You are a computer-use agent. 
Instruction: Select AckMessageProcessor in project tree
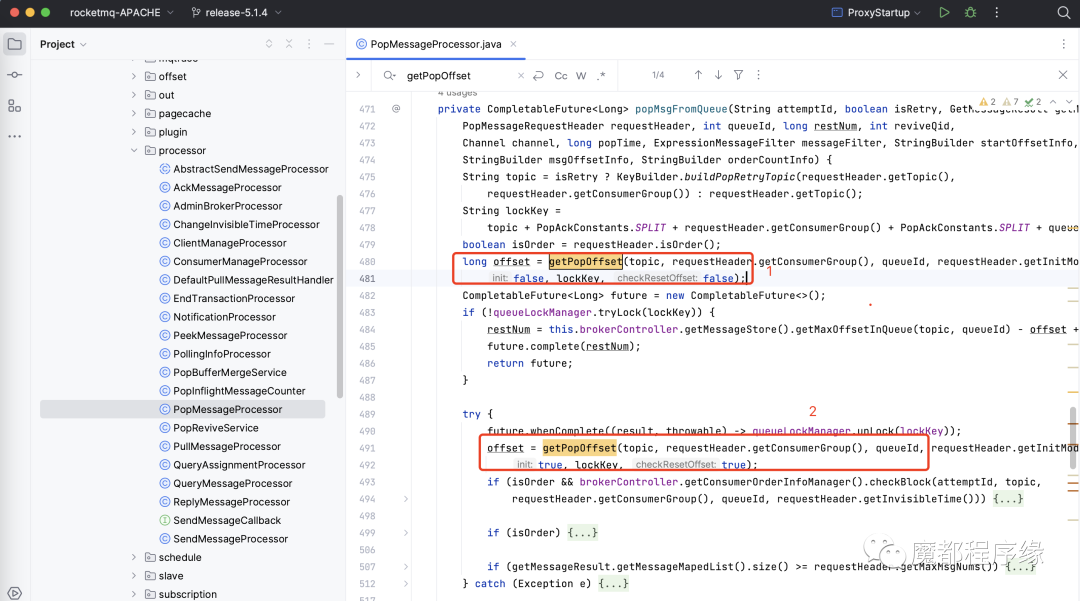pyautogui.click(x=227, y=187)
